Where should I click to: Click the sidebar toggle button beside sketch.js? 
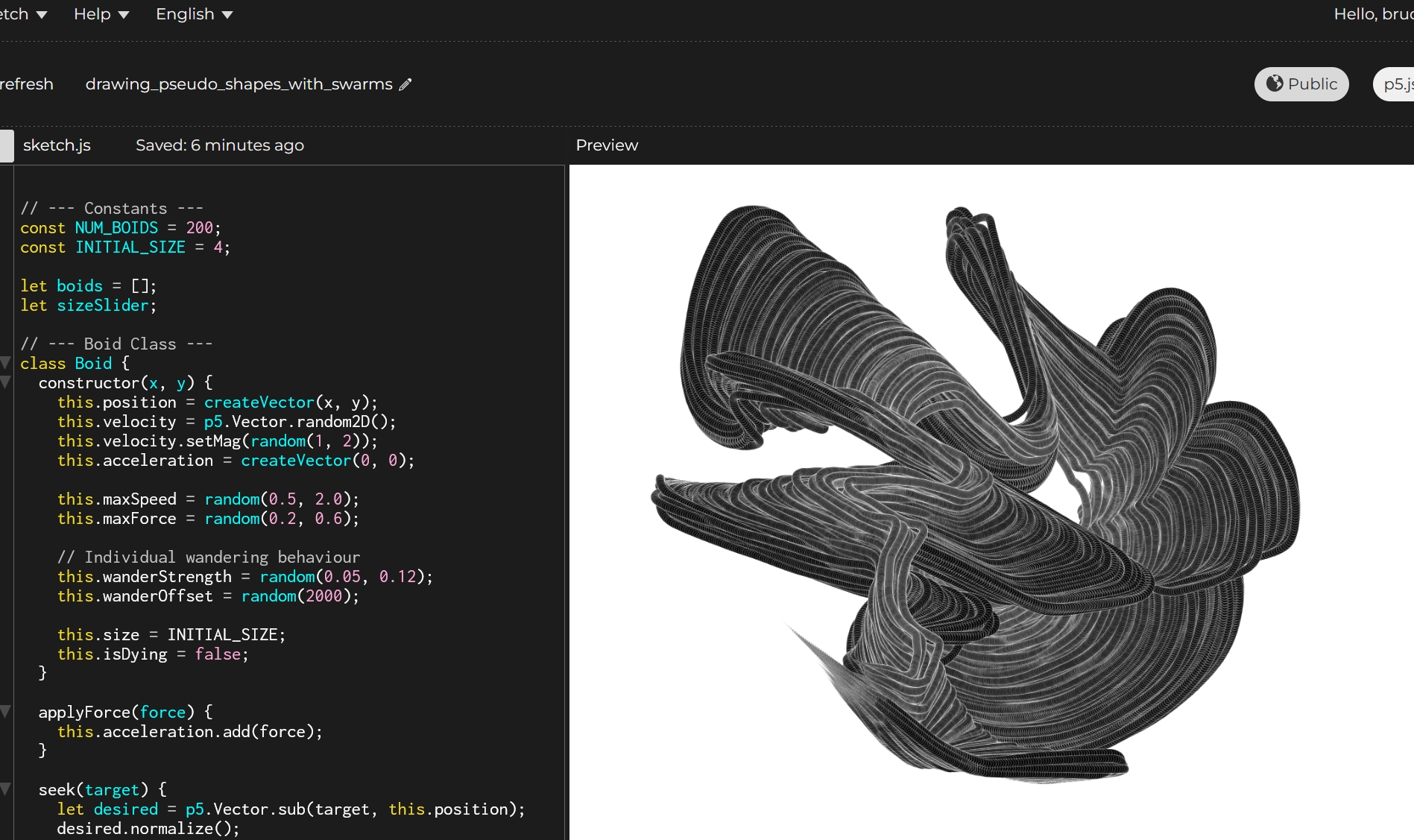tap(6, 145)
